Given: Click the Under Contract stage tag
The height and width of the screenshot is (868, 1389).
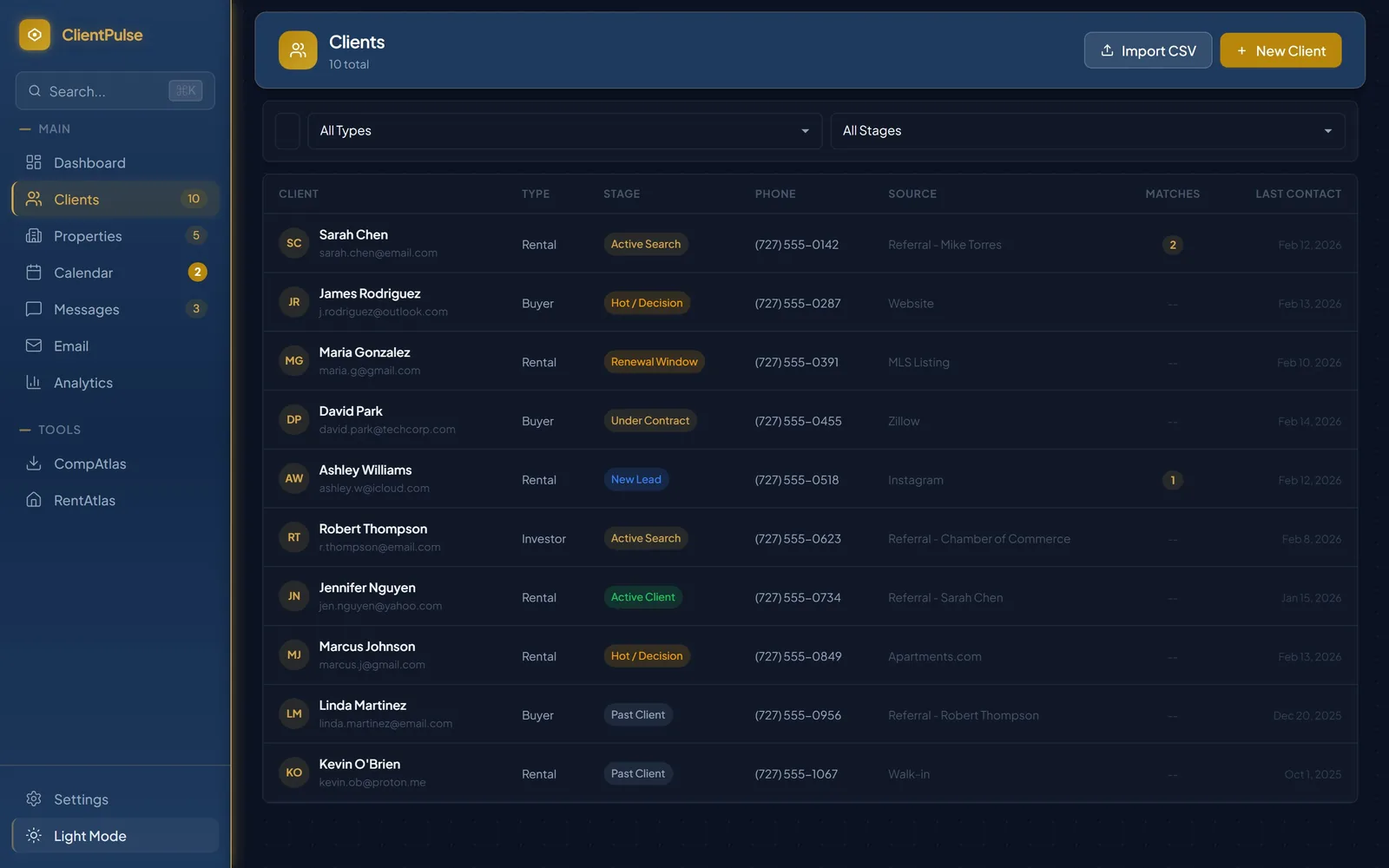Looking at the screenshot, I should tap(649, 420).
